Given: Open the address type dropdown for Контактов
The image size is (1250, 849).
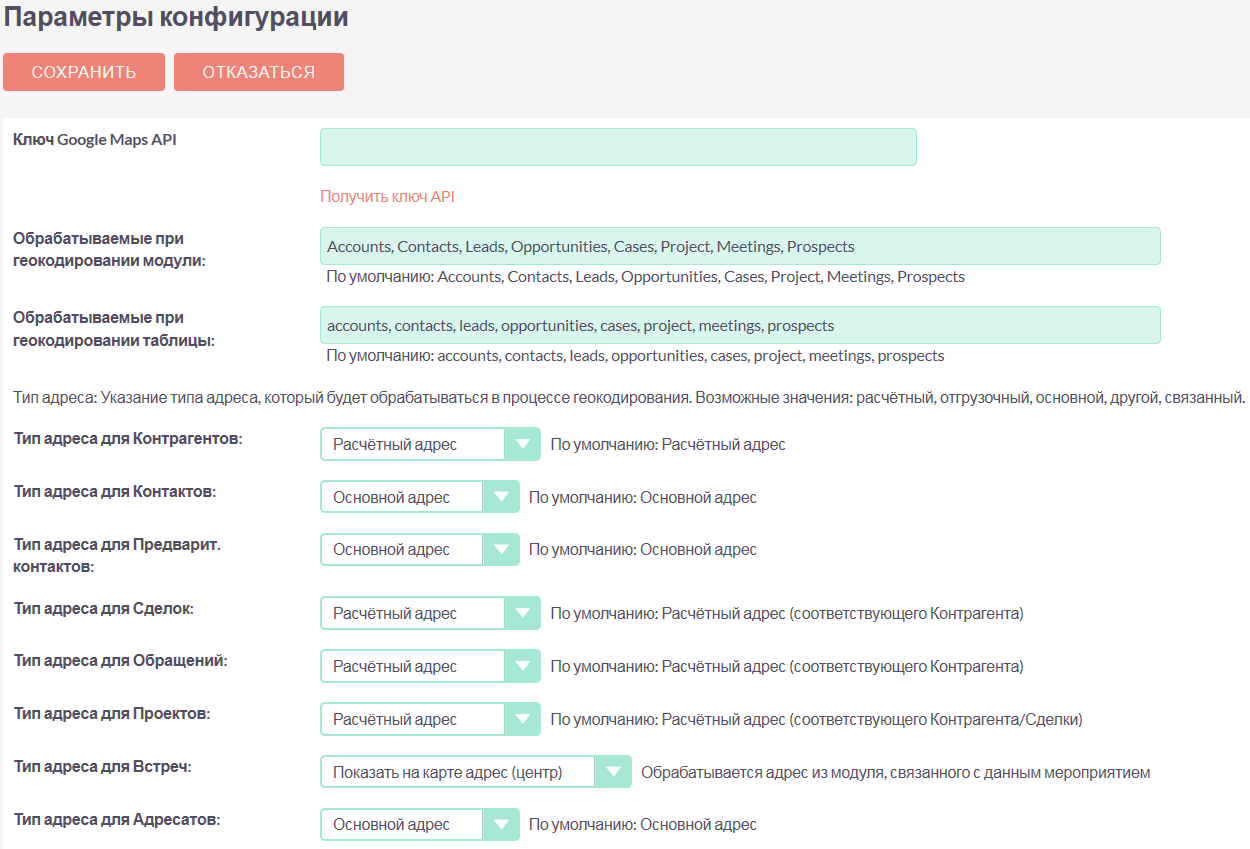Looking at the screenshot, I should pyautogui.click(x=420, y=497).
